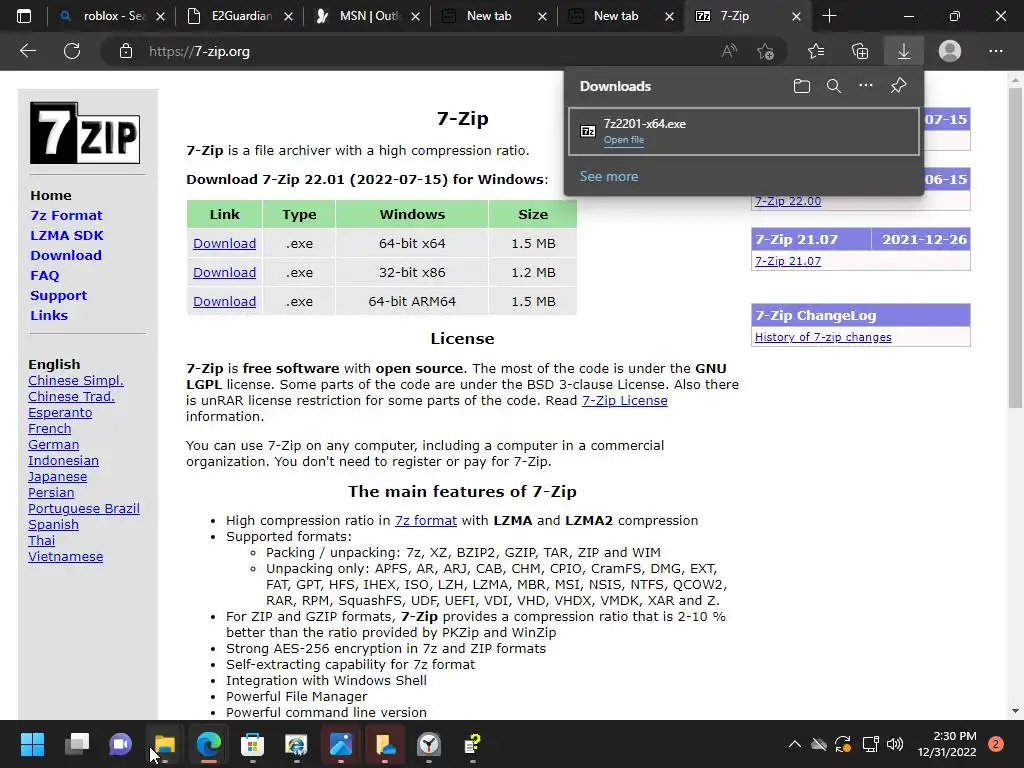Open File Explorer from taskbar
The width and height of the screenshot is (1024, 768).
click(x=165, y=744)
